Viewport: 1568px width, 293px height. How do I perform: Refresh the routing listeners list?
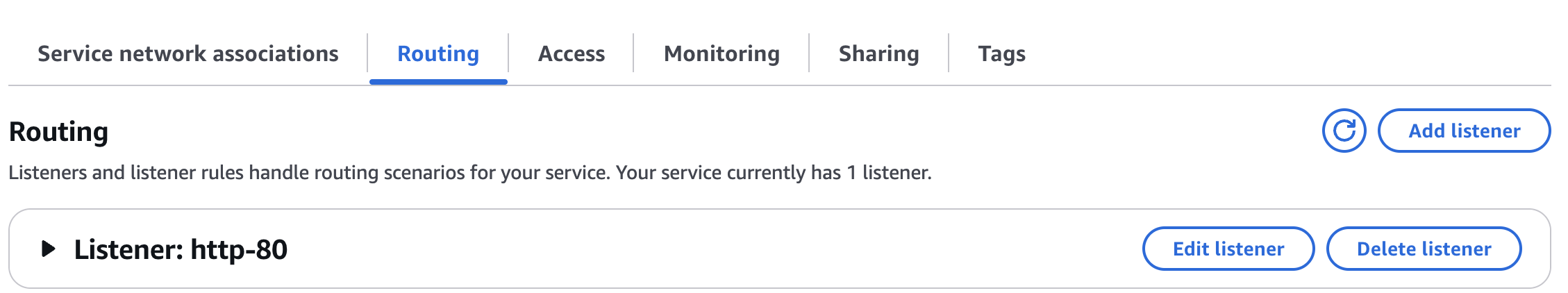pos(1344,131)
